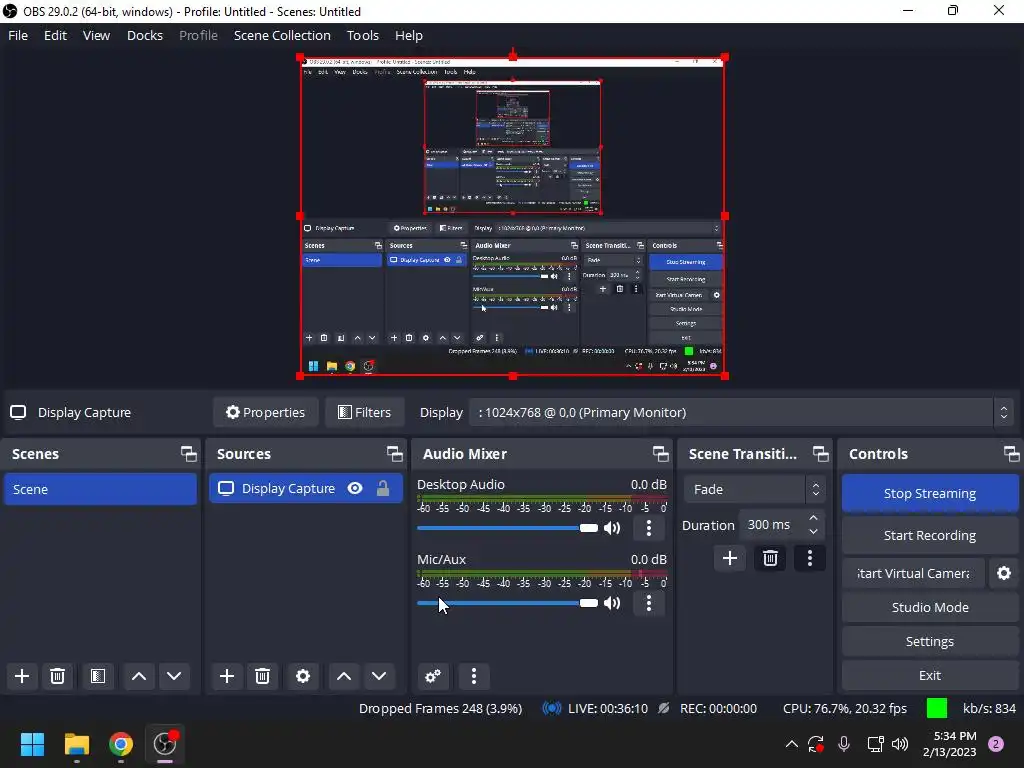Open Chrome from the taskbar
Screen dimensions: 1024x768
point(120,744)
